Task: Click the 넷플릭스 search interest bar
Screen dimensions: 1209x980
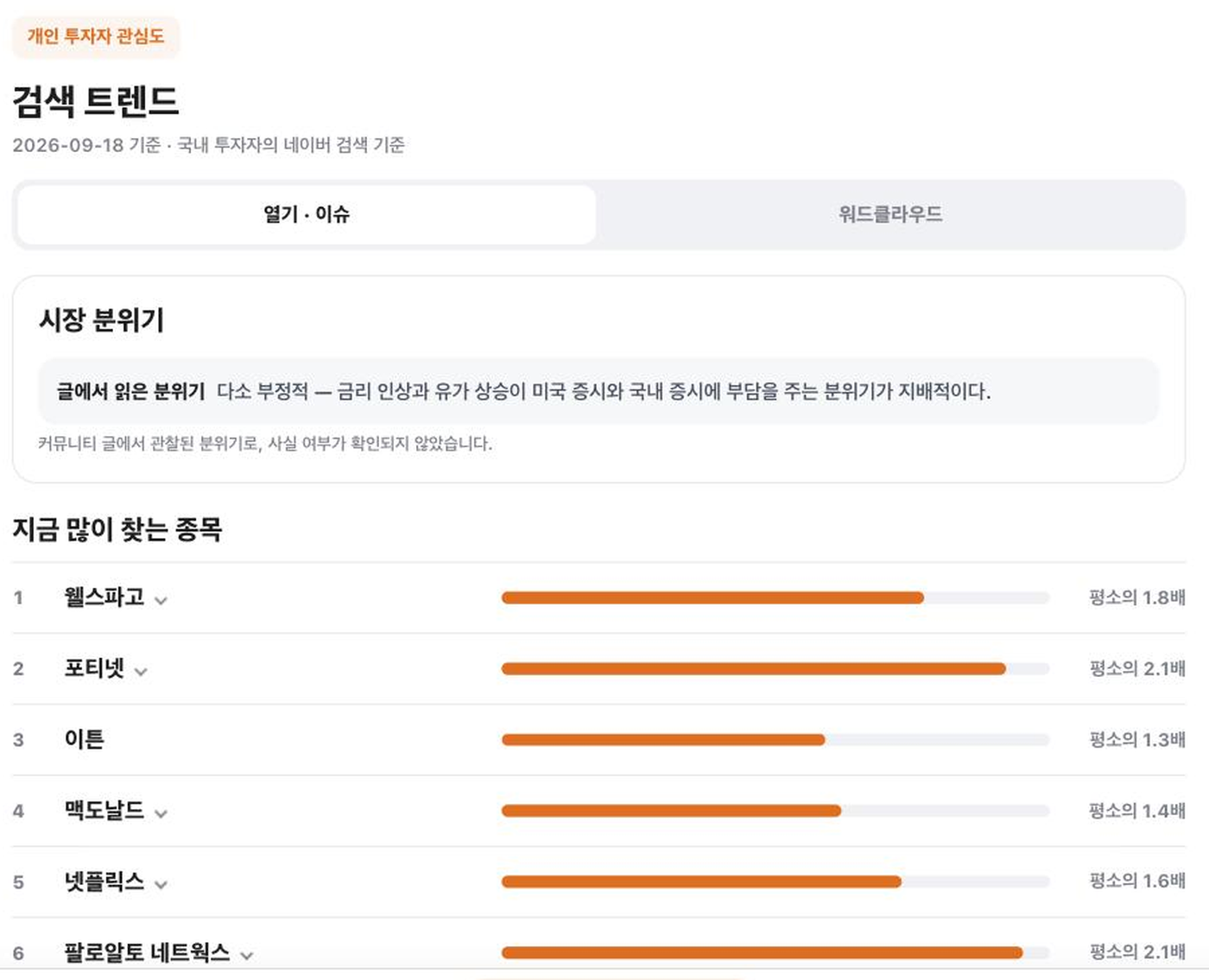Action: (775, 882)
